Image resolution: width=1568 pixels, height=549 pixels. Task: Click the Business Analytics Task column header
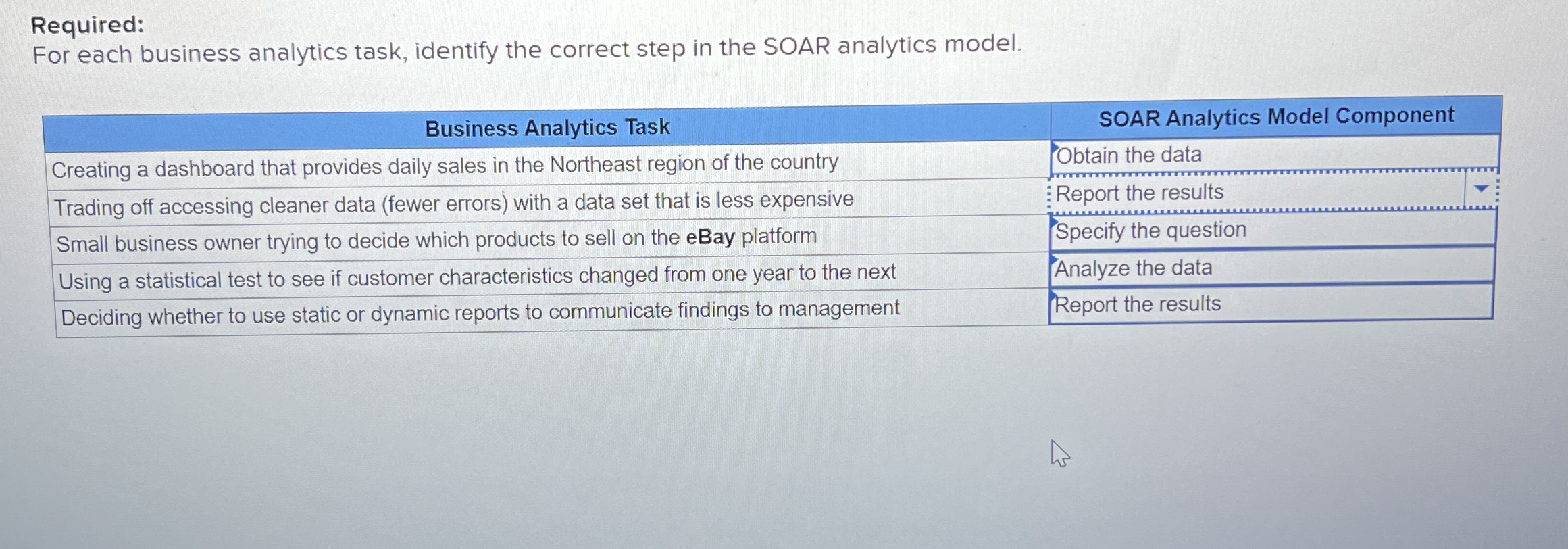pyautogui.click(x=547, y=128)
